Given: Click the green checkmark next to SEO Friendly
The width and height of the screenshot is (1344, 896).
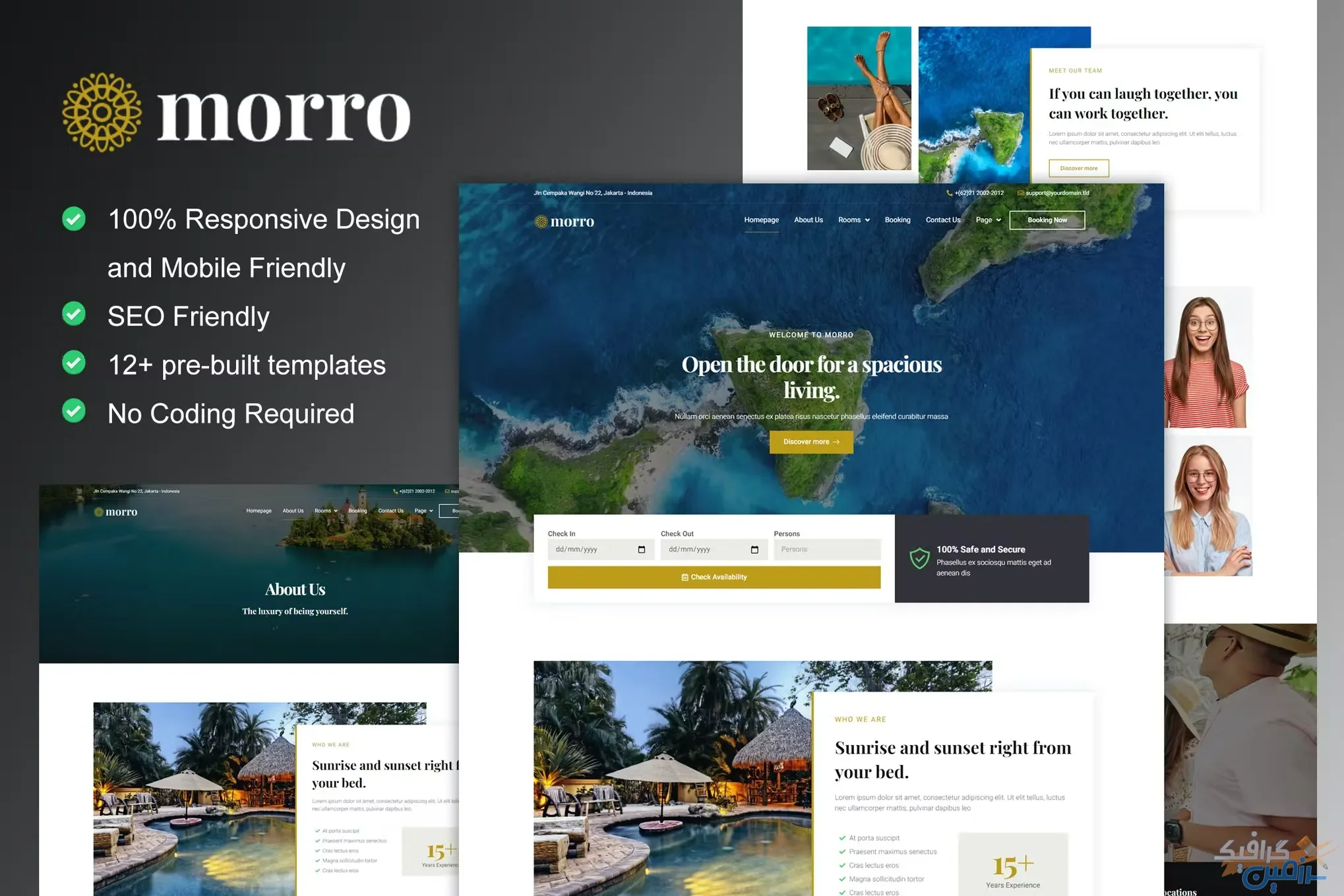Looking at the screenshot, I should (76, 316).
